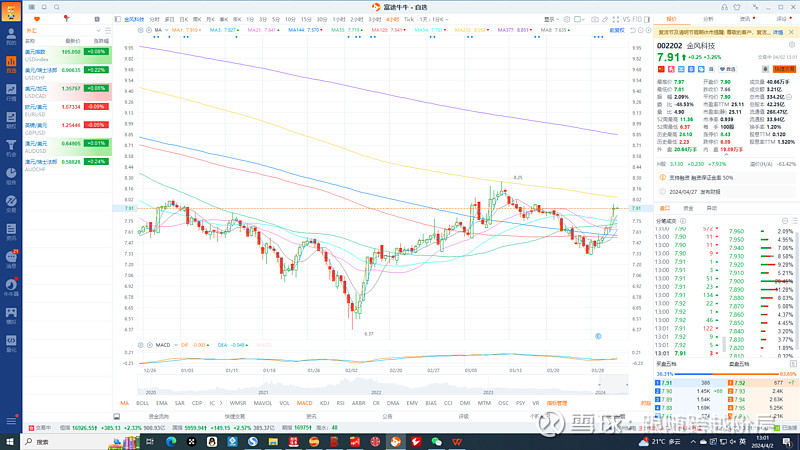Open the chart layout dropdown
800x450 pixels.
[x=579, y=19]
